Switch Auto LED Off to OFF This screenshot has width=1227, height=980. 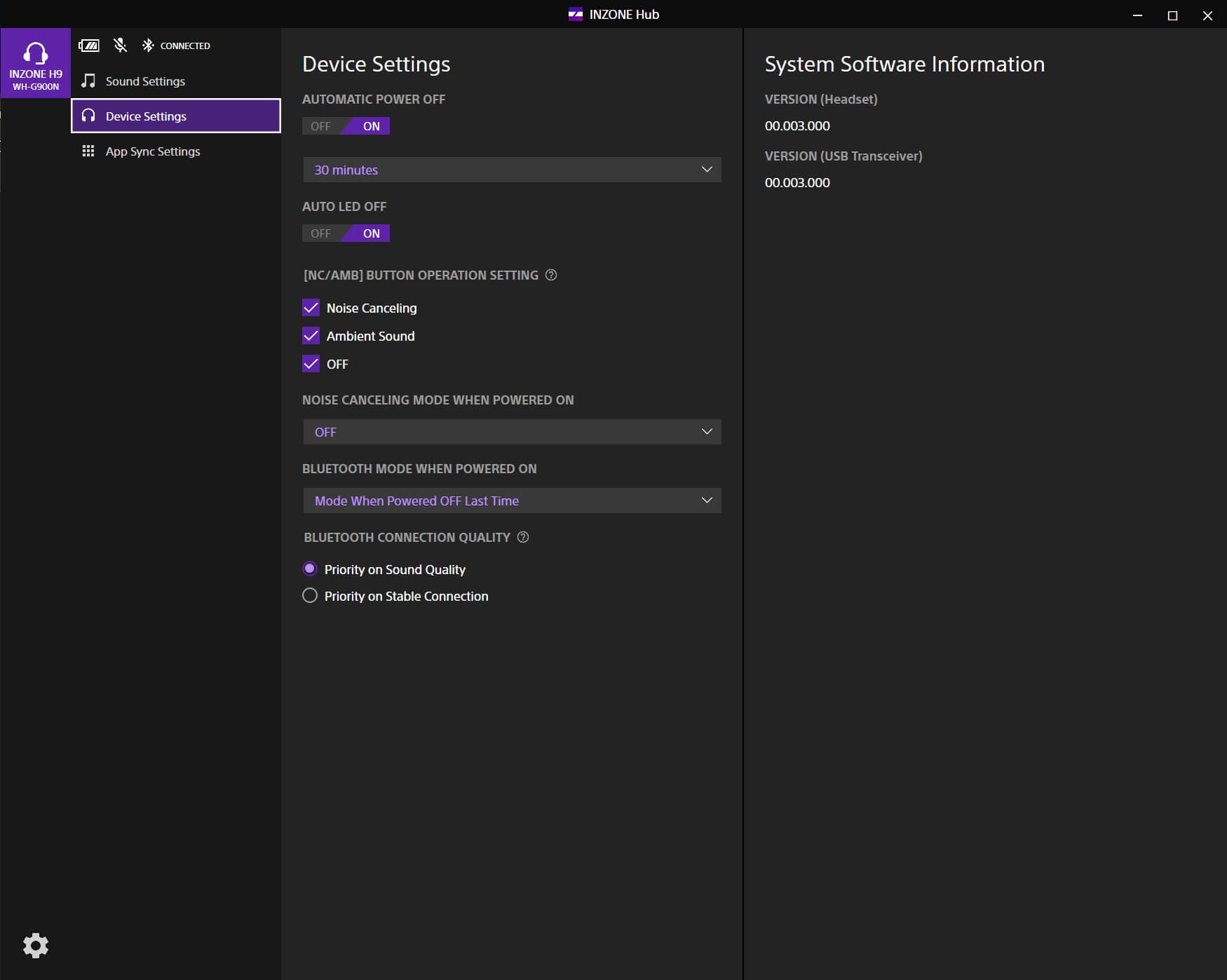(x=321, y=233)
